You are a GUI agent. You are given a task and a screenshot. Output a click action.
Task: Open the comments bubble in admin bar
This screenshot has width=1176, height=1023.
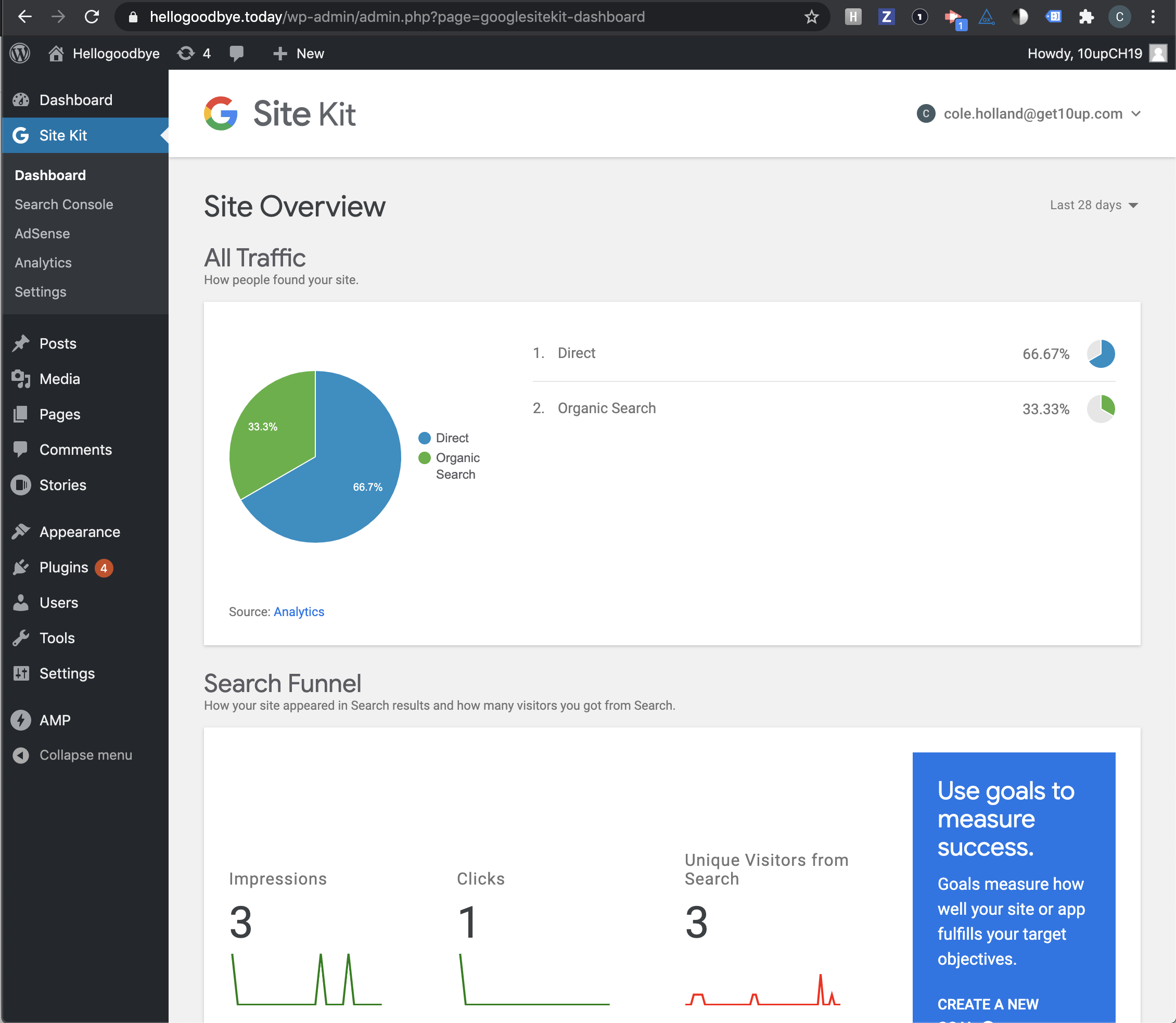236,53
